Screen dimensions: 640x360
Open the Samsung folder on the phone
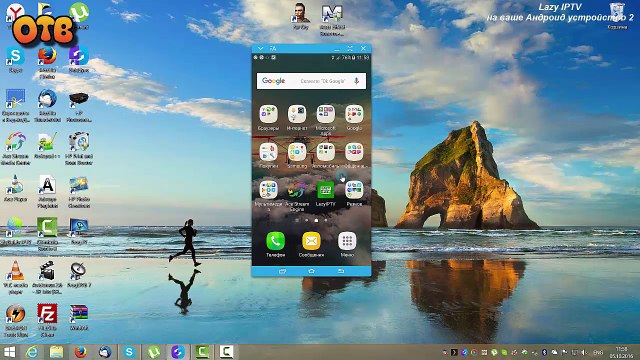point(297,152)
